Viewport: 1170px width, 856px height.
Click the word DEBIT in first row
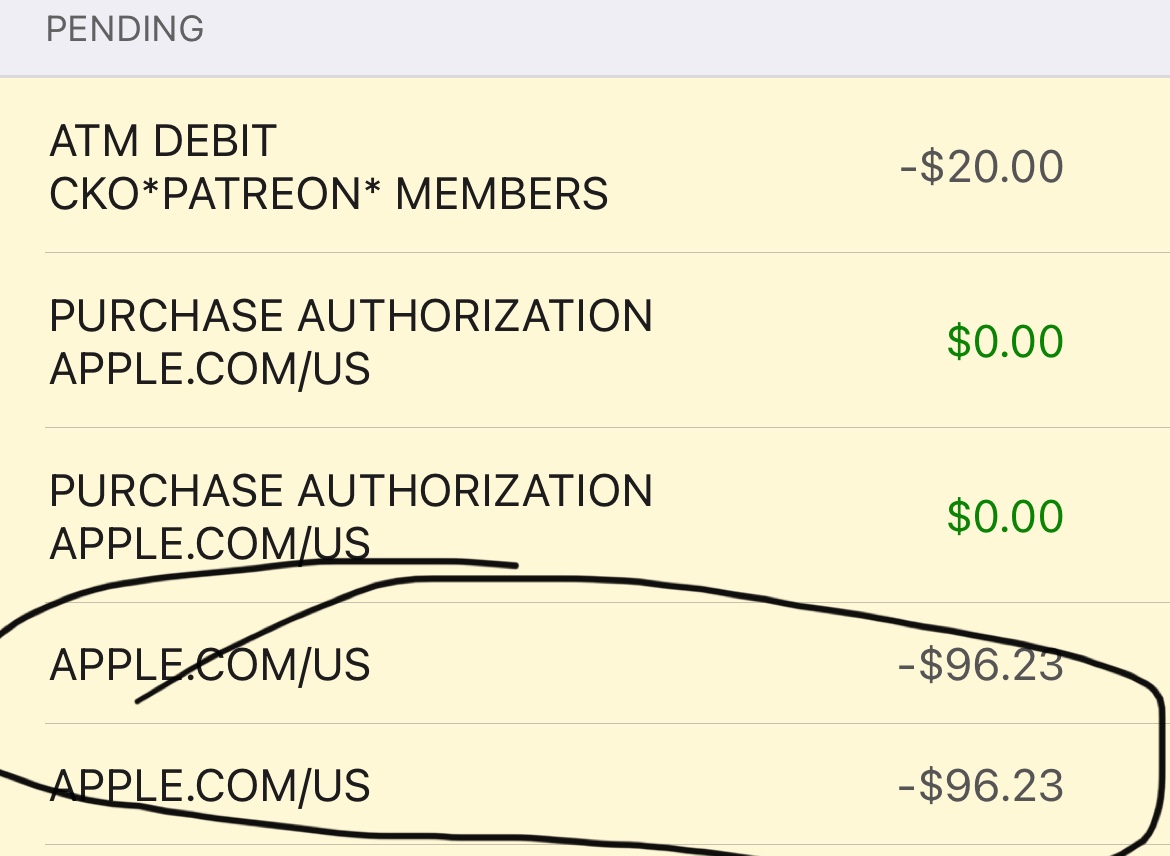pyautogui.click(x=215, y=140)
